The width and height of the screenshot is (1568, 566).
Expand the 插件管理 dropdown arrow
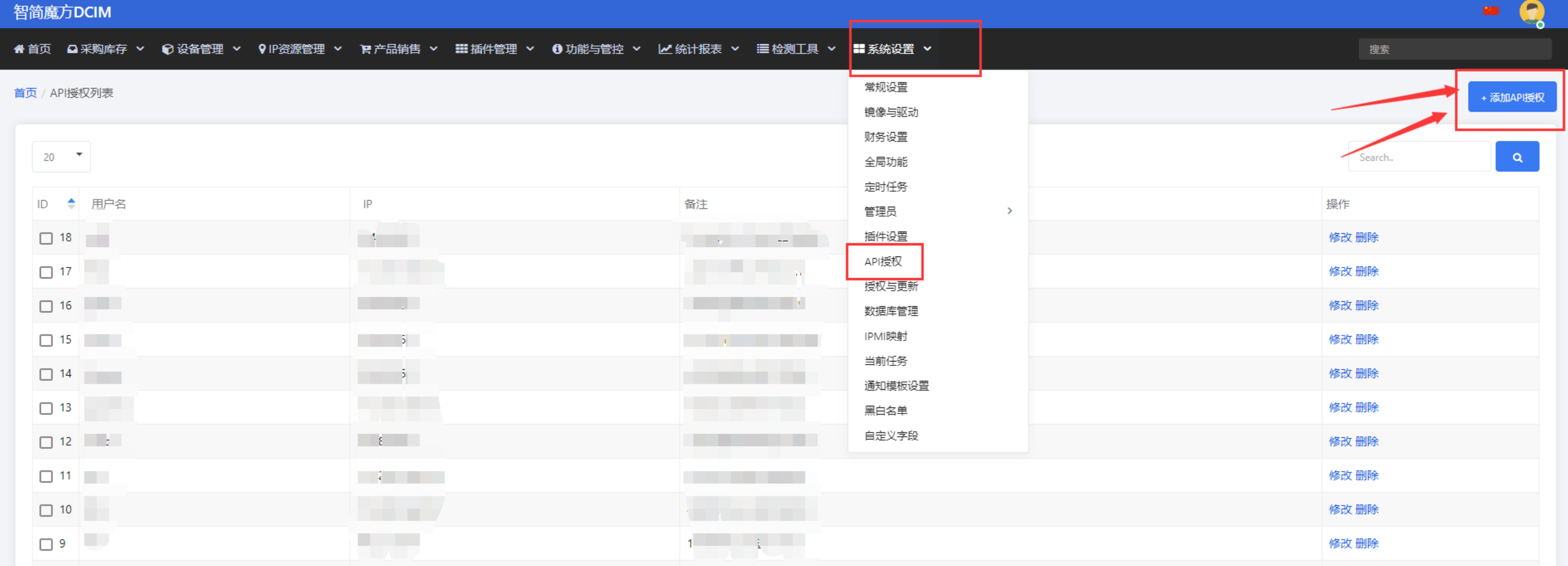coord(530,49)
